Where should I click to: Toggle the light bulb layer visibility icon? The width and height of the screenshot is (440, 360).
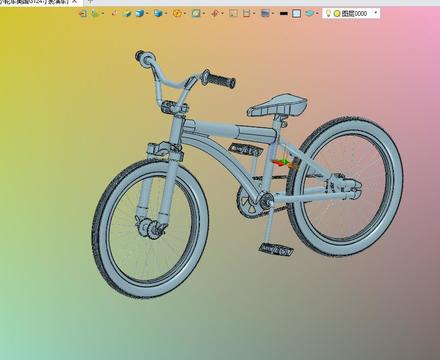coord(328,13)
